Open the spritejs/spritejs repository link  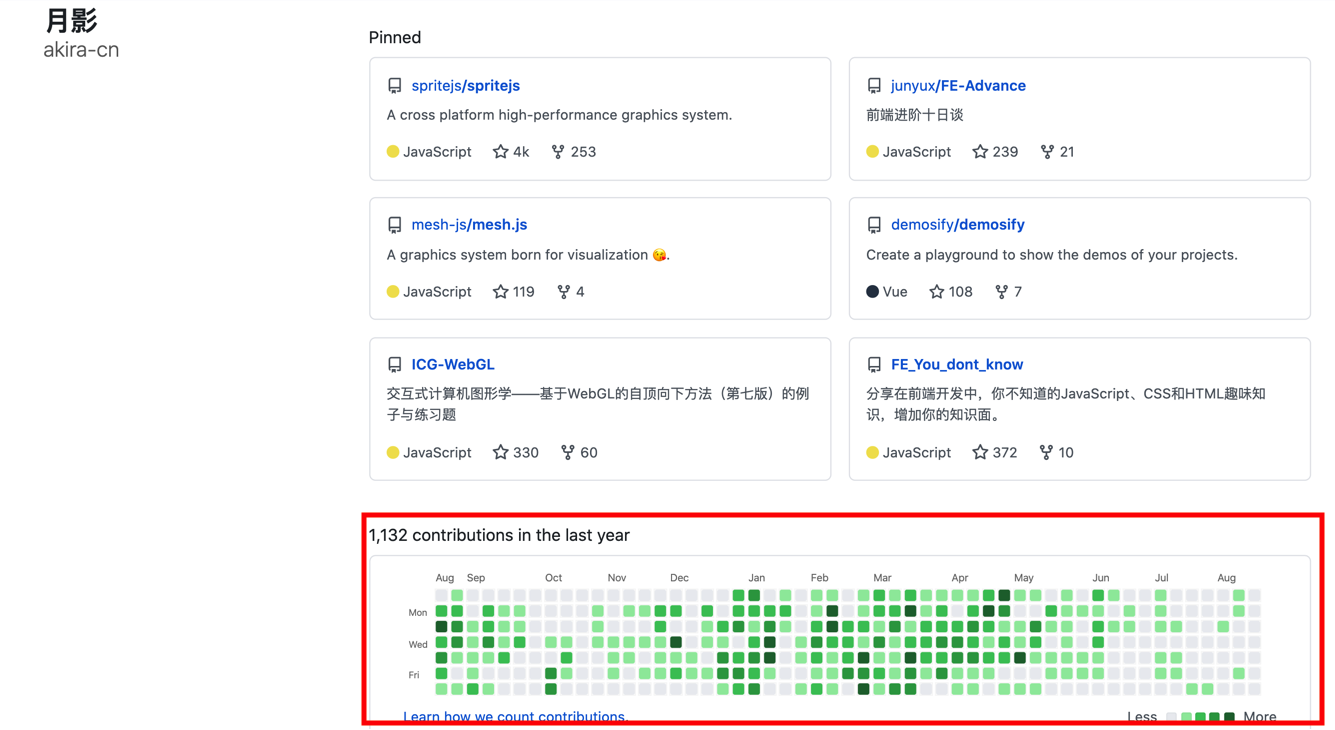click(465, 86)
